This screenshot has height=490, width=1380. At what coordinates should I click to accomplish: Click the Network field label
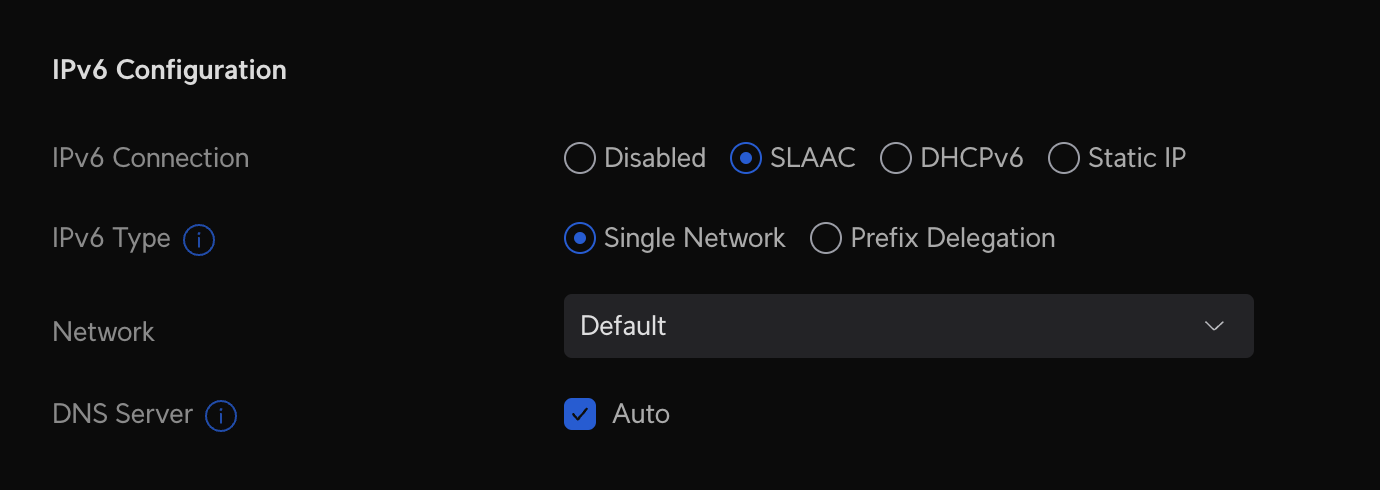(x=103, y=332)
